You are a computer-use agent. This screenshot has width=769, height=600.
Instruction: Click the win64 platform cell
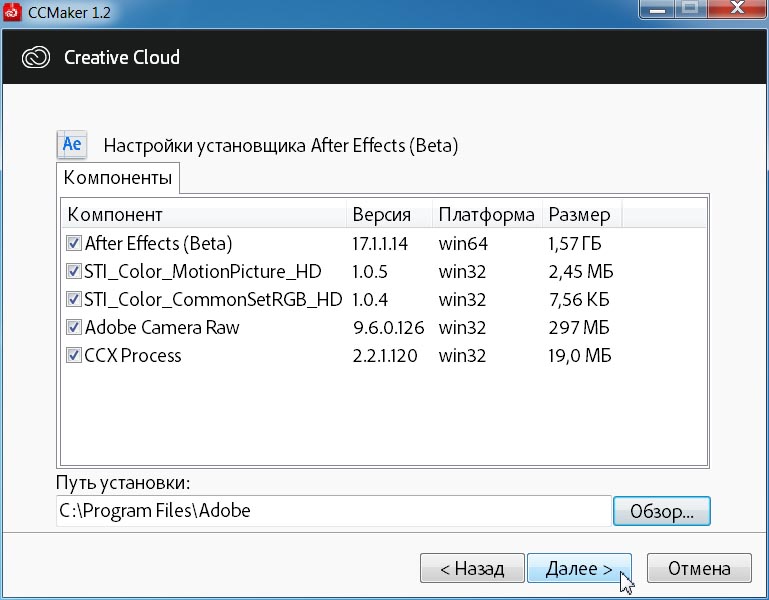(463, 244)
